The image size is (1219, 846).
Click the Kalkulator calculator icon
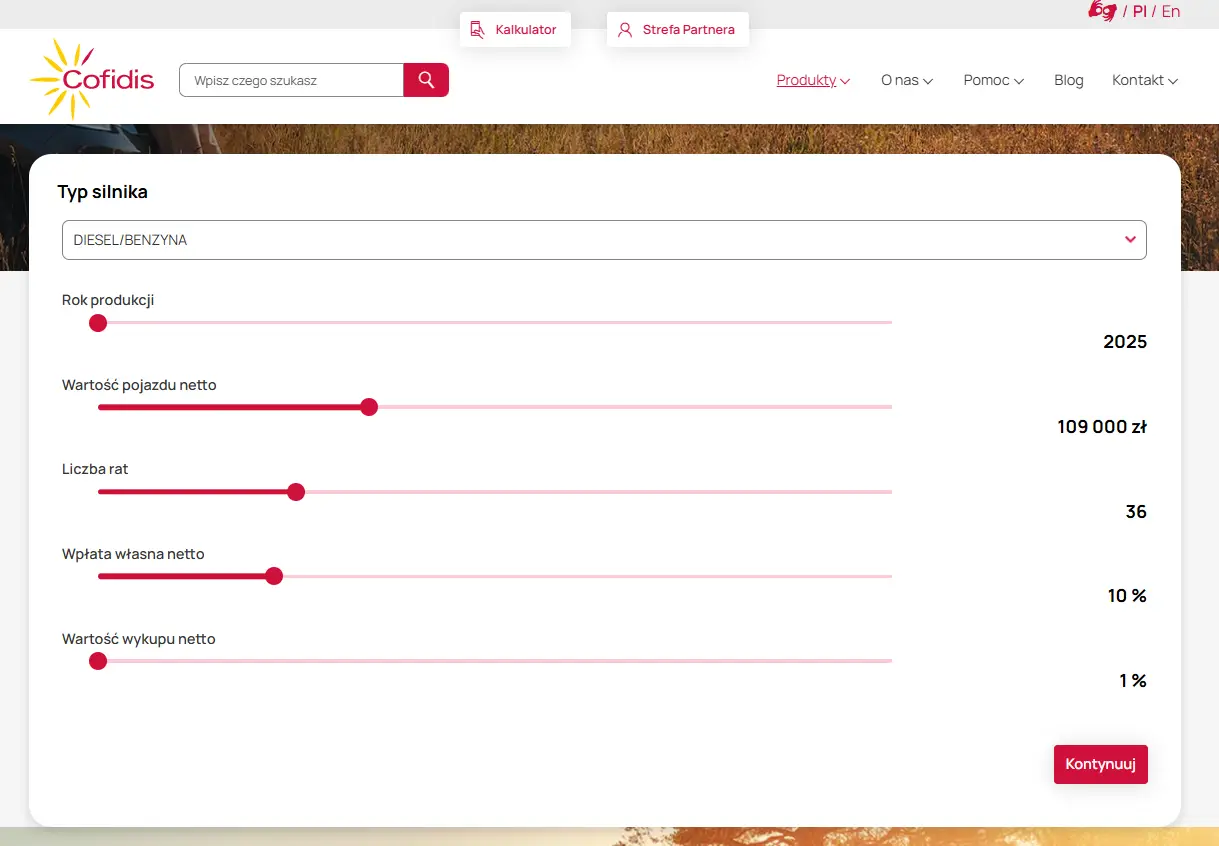pos(478,30)
